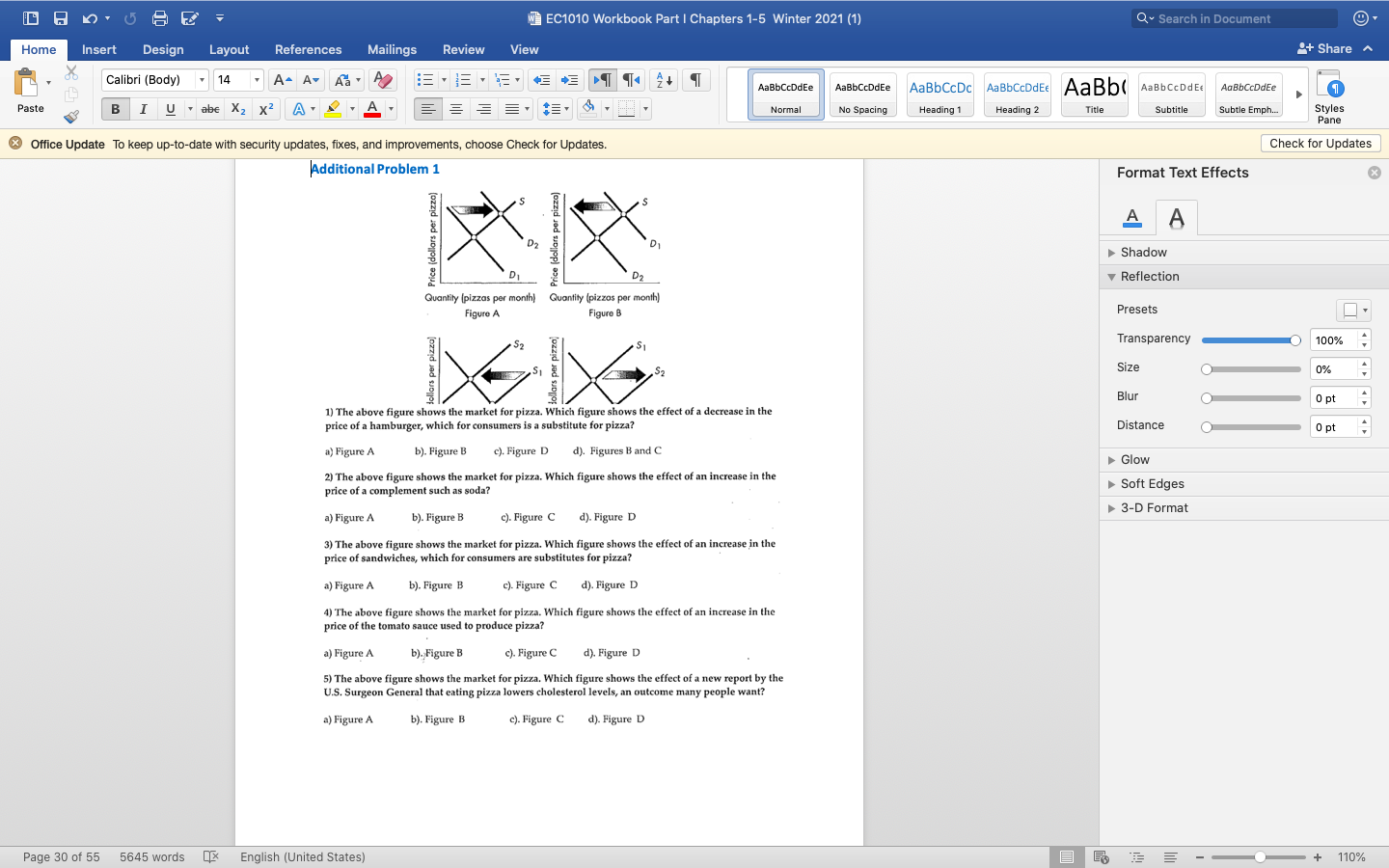Image resolution: width=1389 pixels, height=868 pixels.
Task: Align text right icon
Action: point(484,109)
